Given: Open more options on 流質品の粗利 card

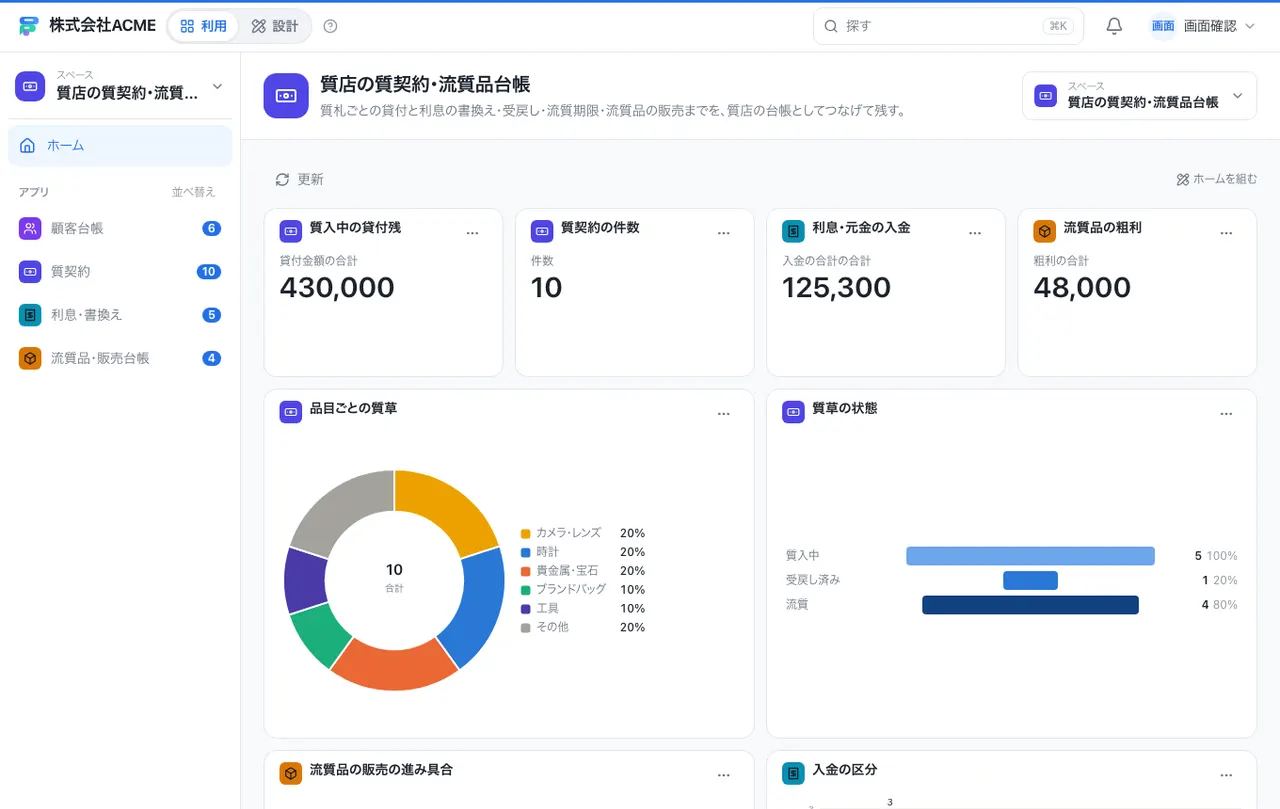Looking at the screenshot, I should (1226, 232).
